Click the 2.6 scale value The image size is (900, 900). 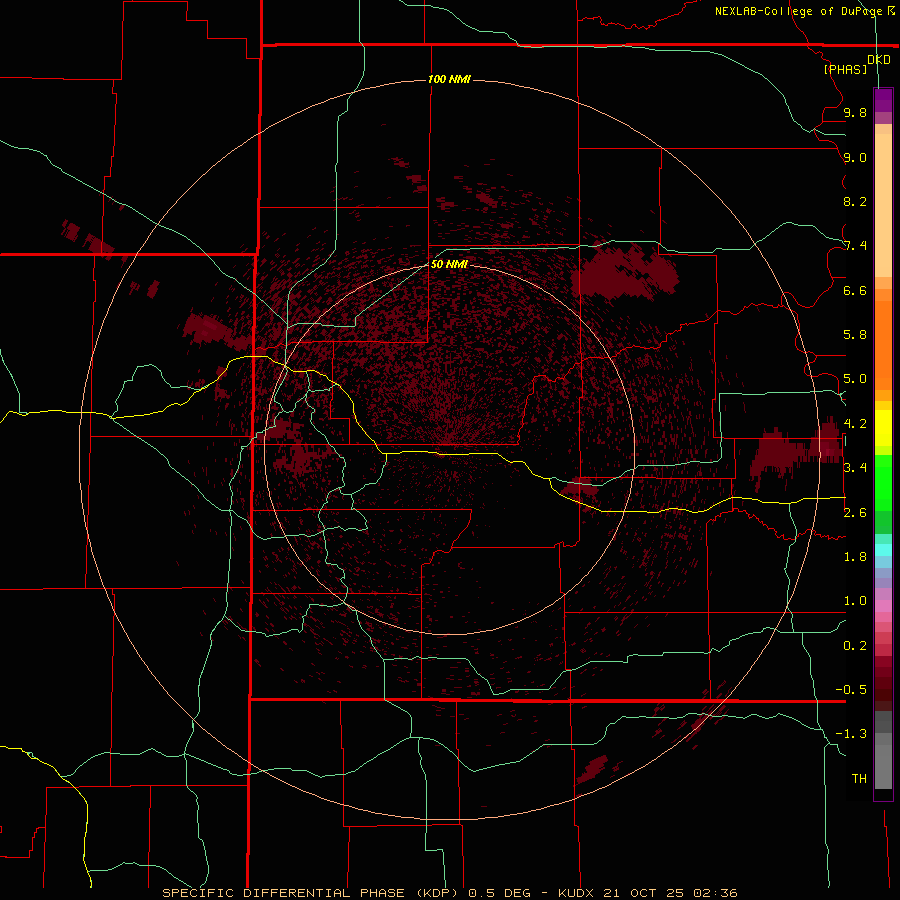pos(855,513)
